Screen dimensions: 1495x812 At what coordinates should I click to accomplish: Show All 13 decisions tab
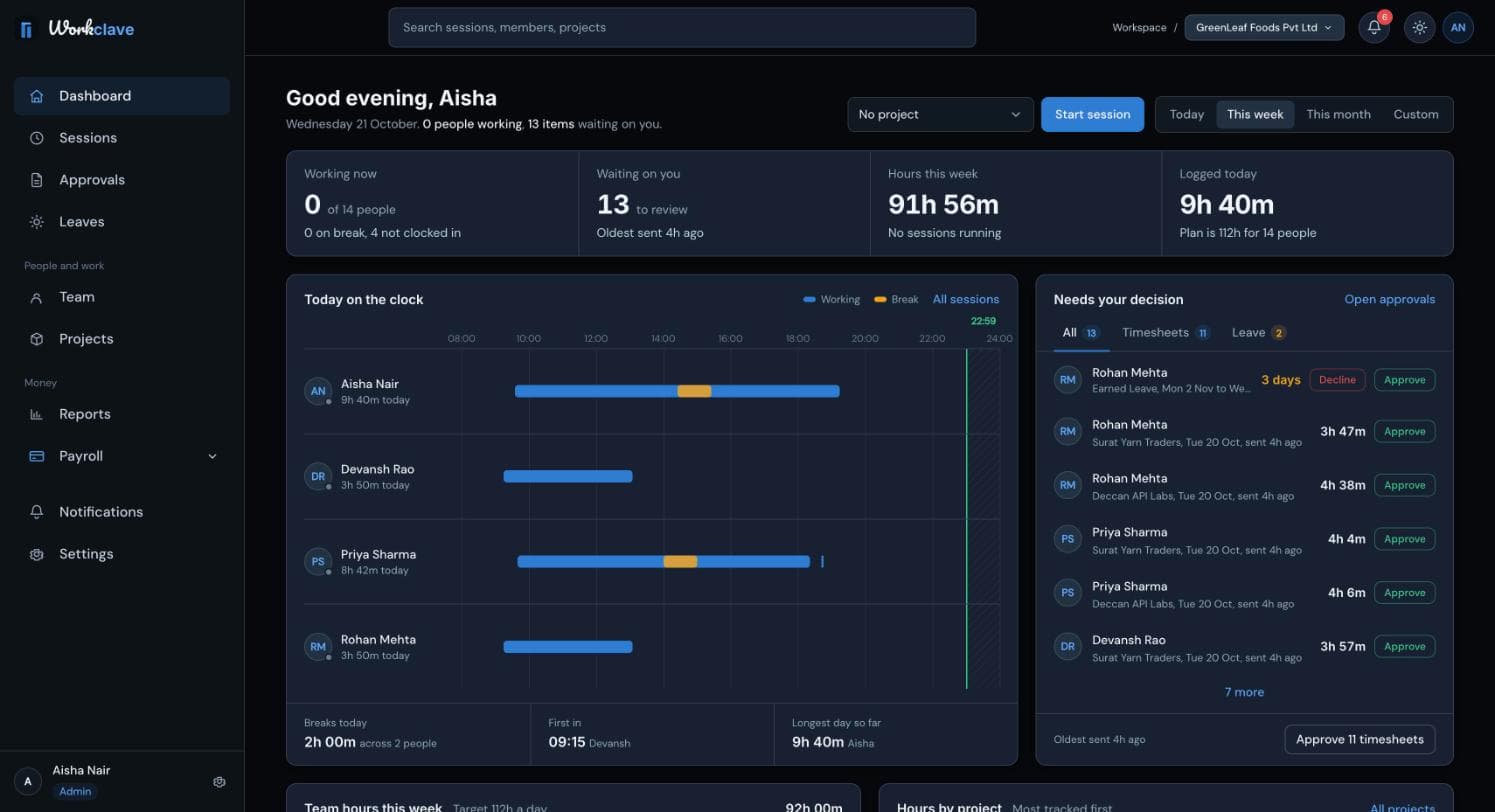[x=1081, y=333]
